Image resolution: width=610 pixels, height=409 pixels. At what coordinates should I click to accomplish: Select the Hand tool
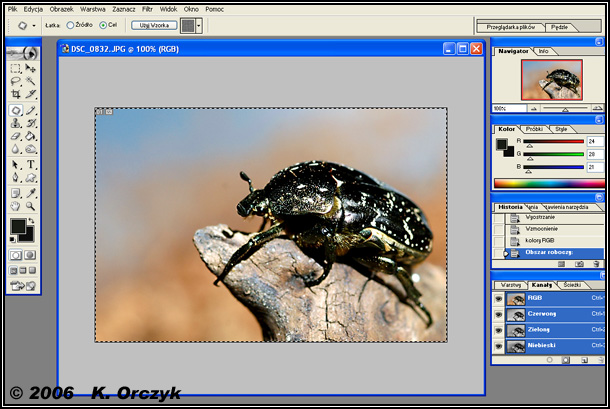(15, 206)
